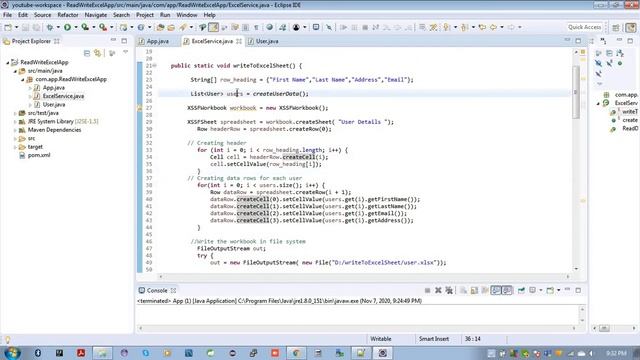This screenshot has width=640, height=360.
Task: Click the Quick Access search field
Action: (x=584, y=27)
